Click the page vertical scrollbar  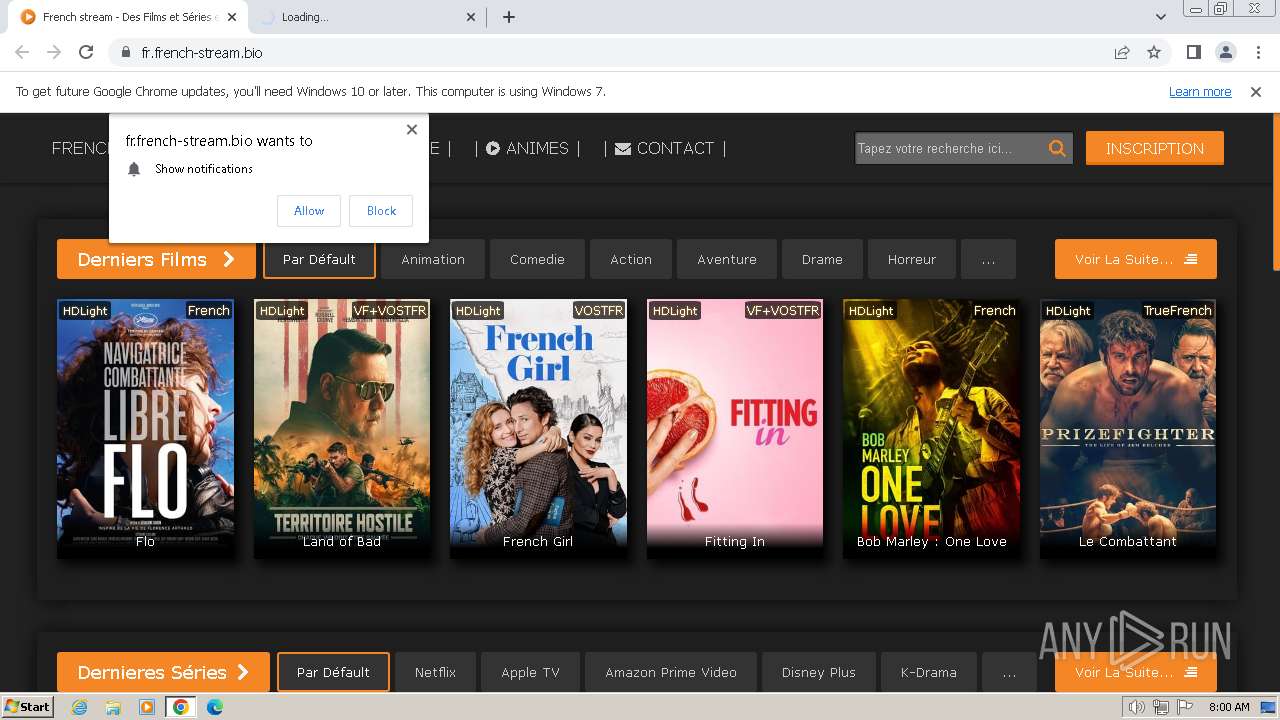click(x=1275, y=190)
